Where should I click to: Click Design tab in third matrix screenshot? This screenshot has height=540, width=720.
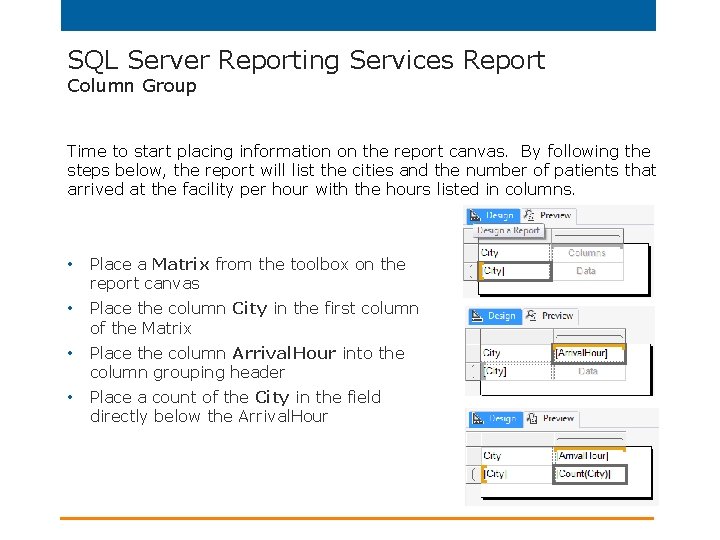496,419
